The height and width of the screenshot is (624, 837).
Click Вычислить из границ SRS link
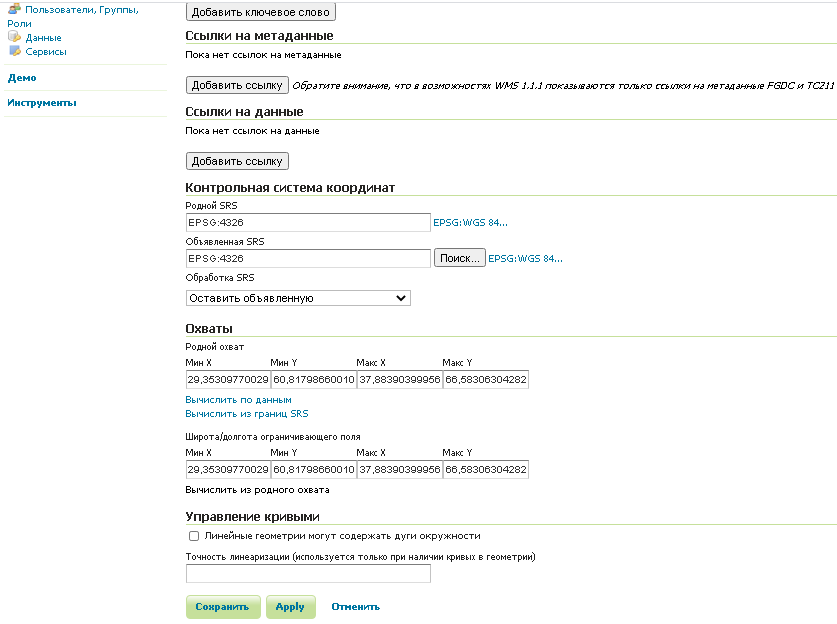(245, 413)
